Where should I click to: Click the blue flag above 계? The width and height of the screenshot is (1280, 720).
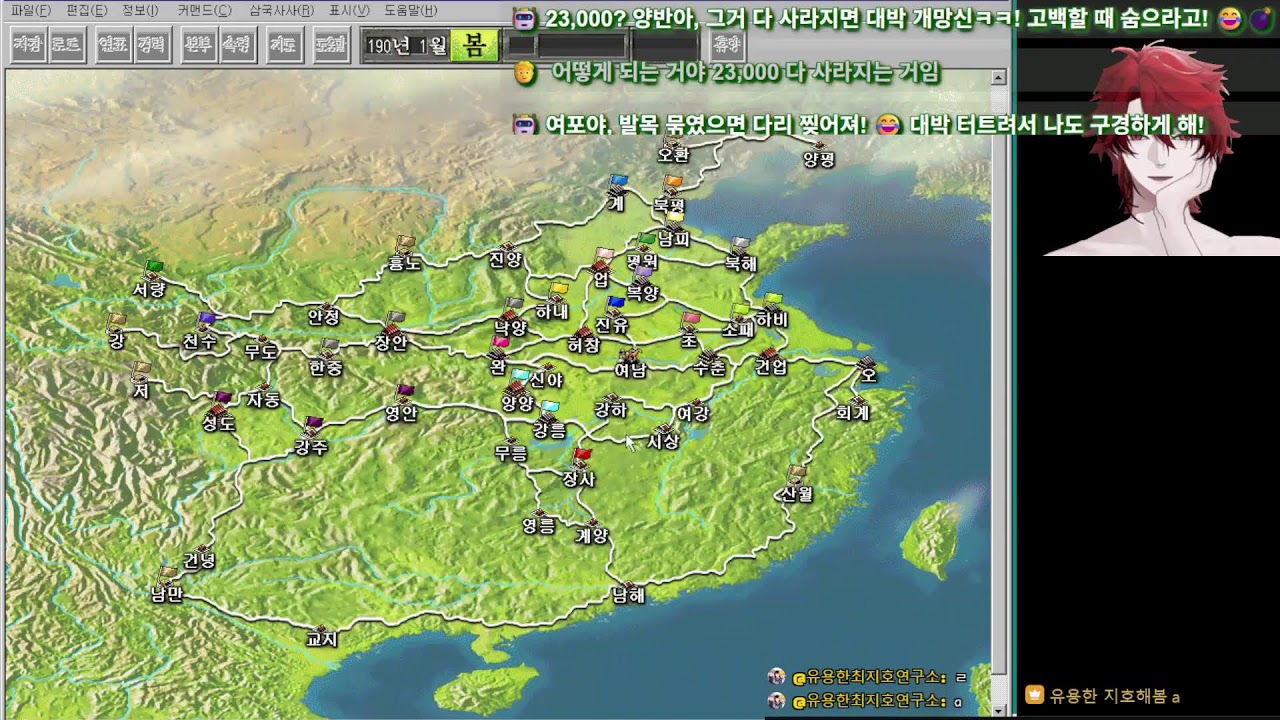(619, 183)
